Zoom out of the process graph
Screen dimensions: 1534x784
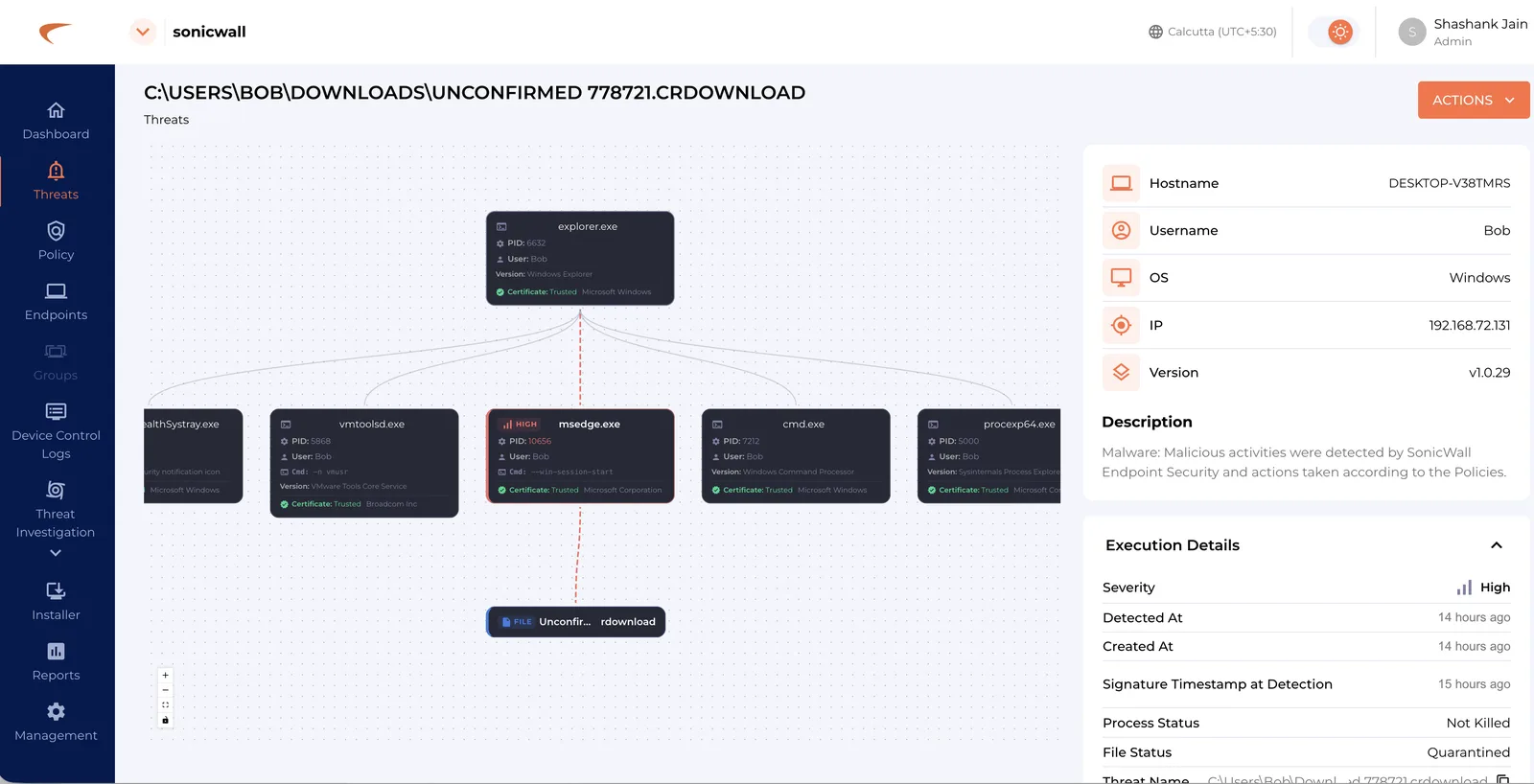coord(165,690)
